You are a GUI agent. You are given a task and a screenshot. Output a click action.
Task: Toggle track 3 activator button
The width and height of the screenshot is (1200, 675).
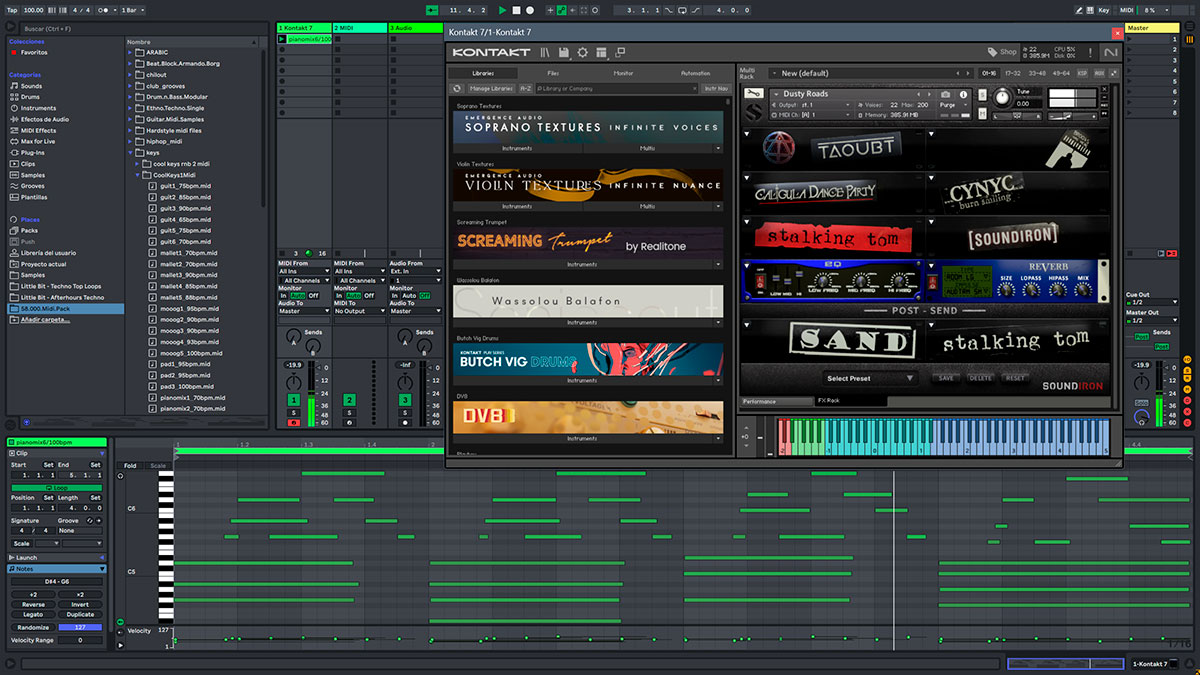point(406,400)
